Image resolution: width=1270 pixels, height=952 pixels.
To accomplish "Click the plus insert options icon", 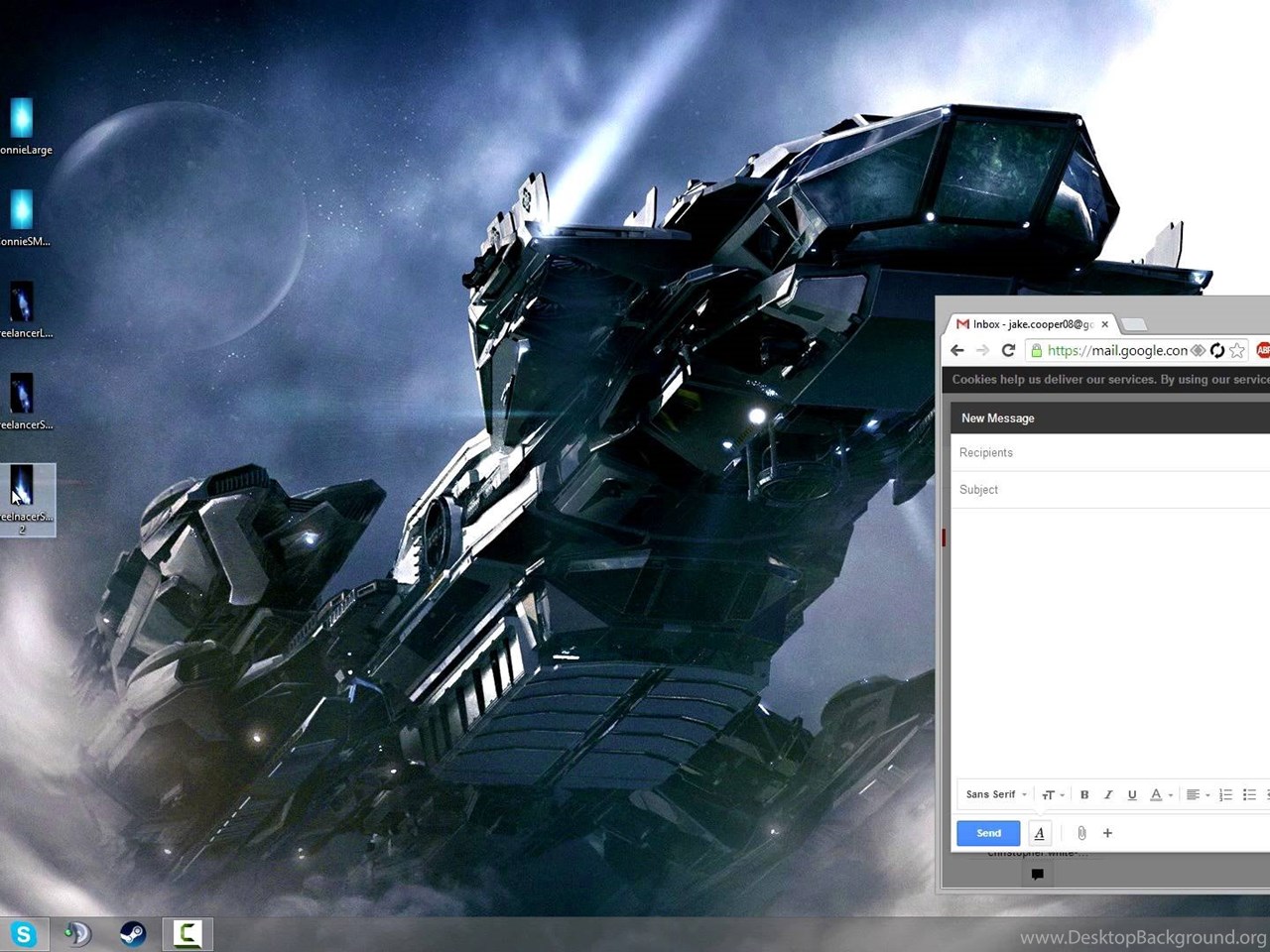I will coord(1107,833).
